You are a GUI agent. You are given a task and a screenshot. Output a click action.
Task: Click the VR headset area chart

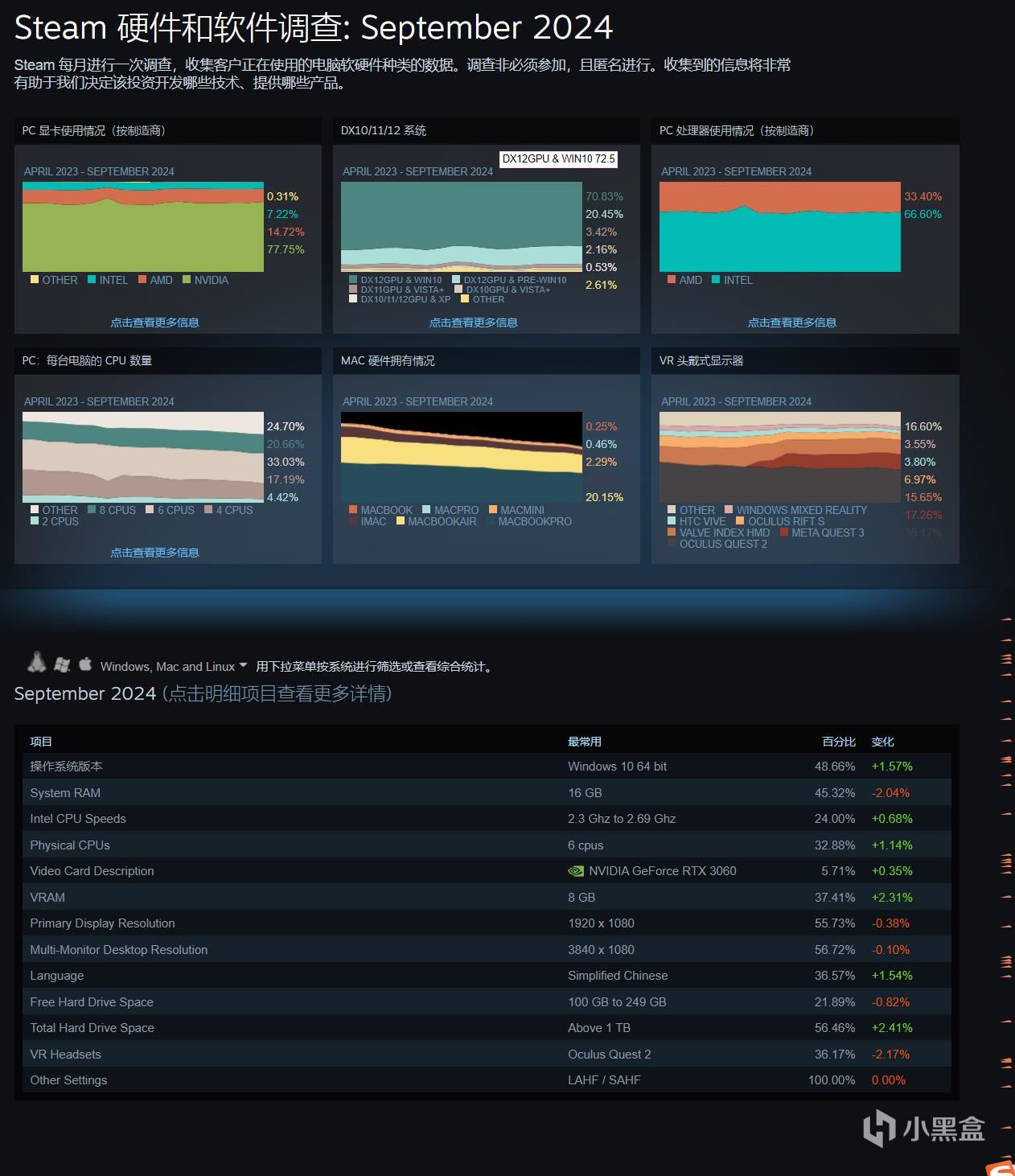tap(780, 457)
